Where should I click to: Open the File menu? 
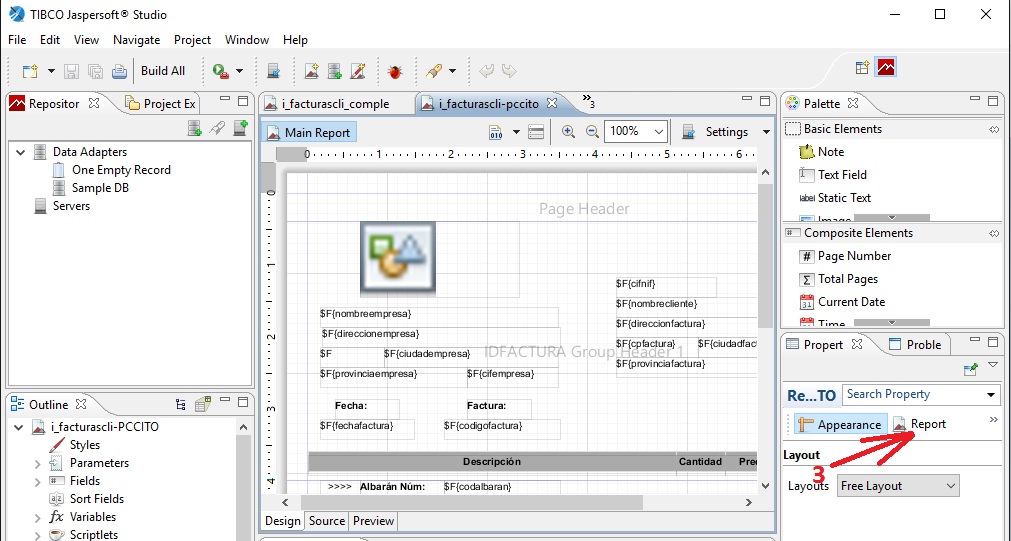click(17, 40)
